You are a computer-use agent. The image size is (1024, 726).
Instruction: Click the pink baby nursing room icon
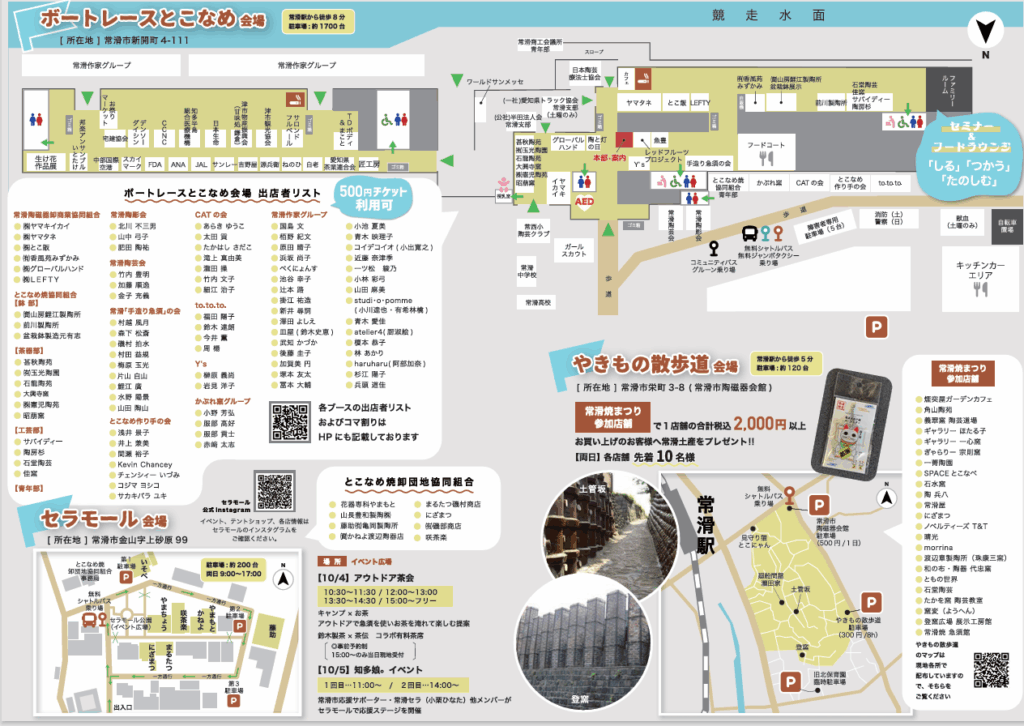(x=504, y=183)
